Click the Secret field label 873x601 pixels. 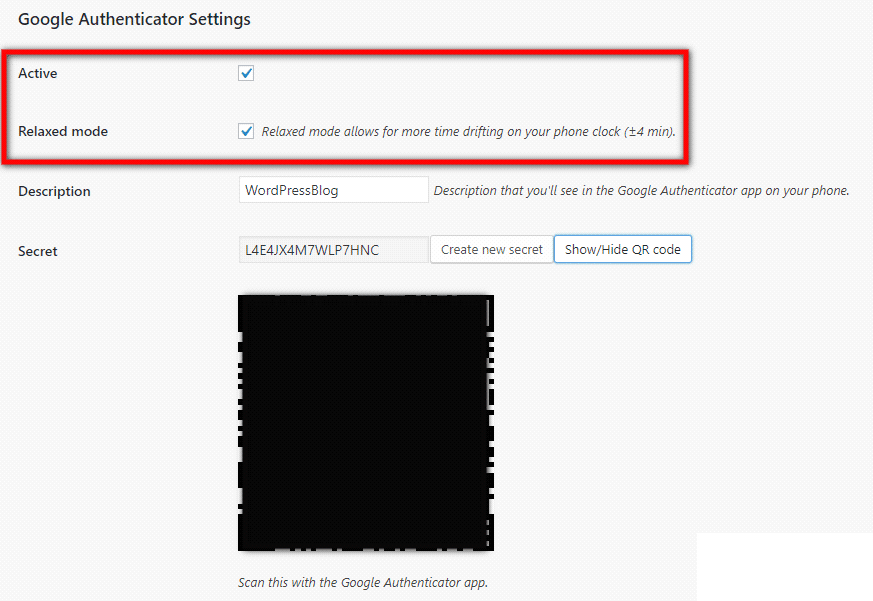coord(38,251)
